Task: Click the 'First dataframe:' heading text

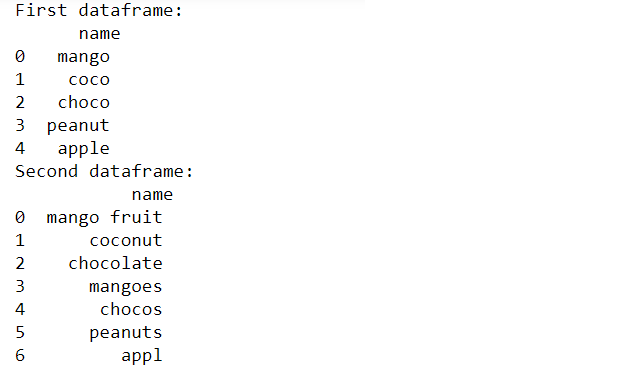Action: (x=99, y=10)
